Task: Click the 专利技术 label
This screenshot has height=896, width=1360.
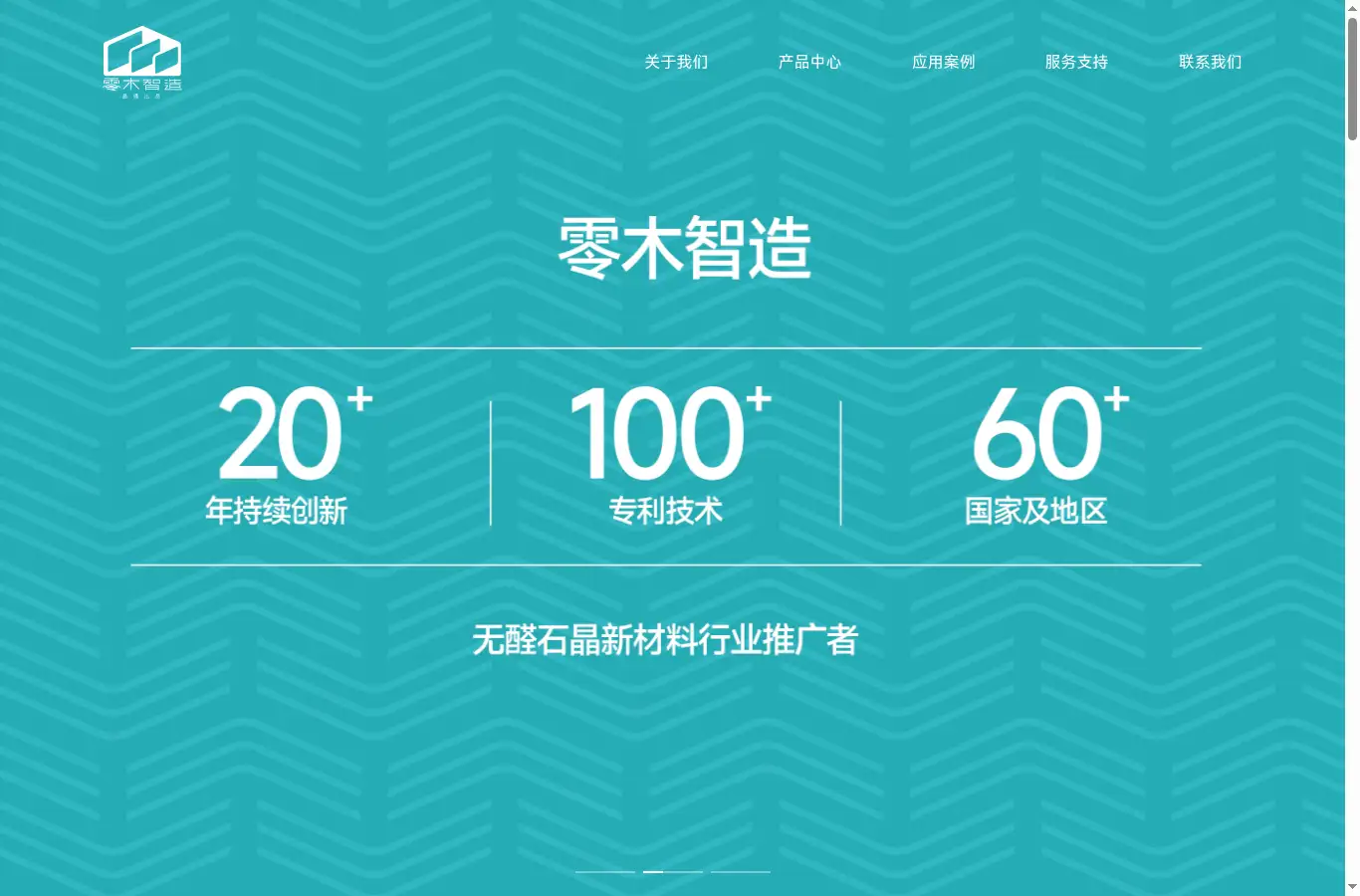Action: pyautogui.click(x=665, y=511)
